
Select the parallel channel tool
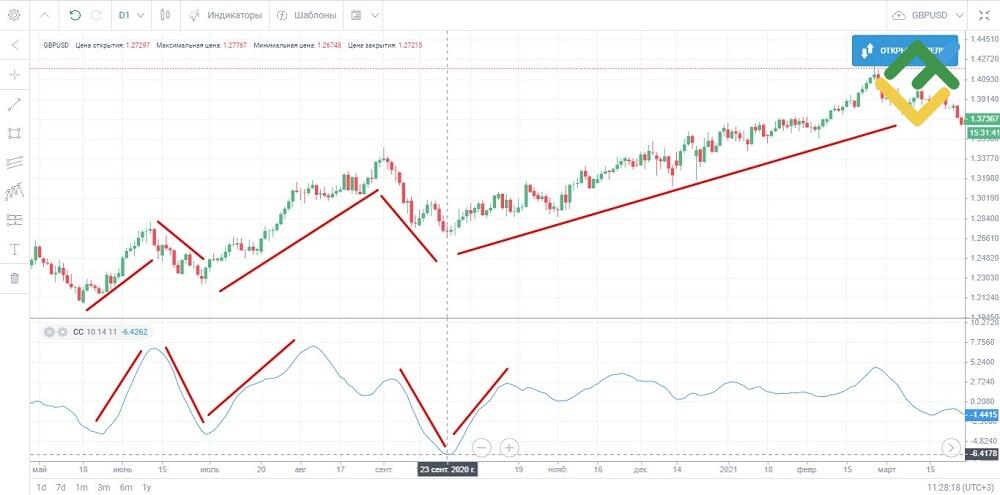(x=15, y=162)
